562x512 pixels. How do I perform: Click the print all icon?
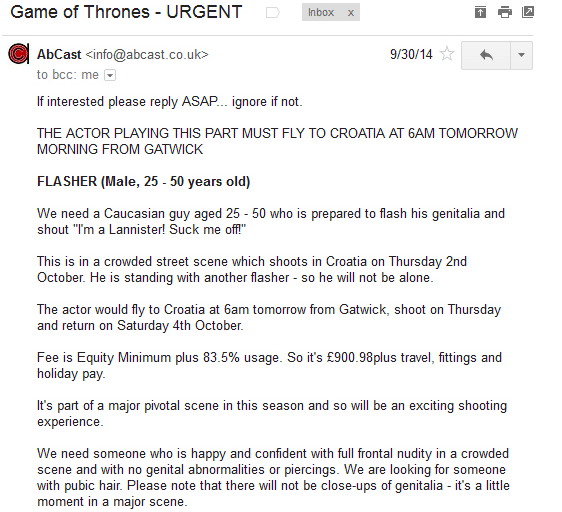point(505,13)
